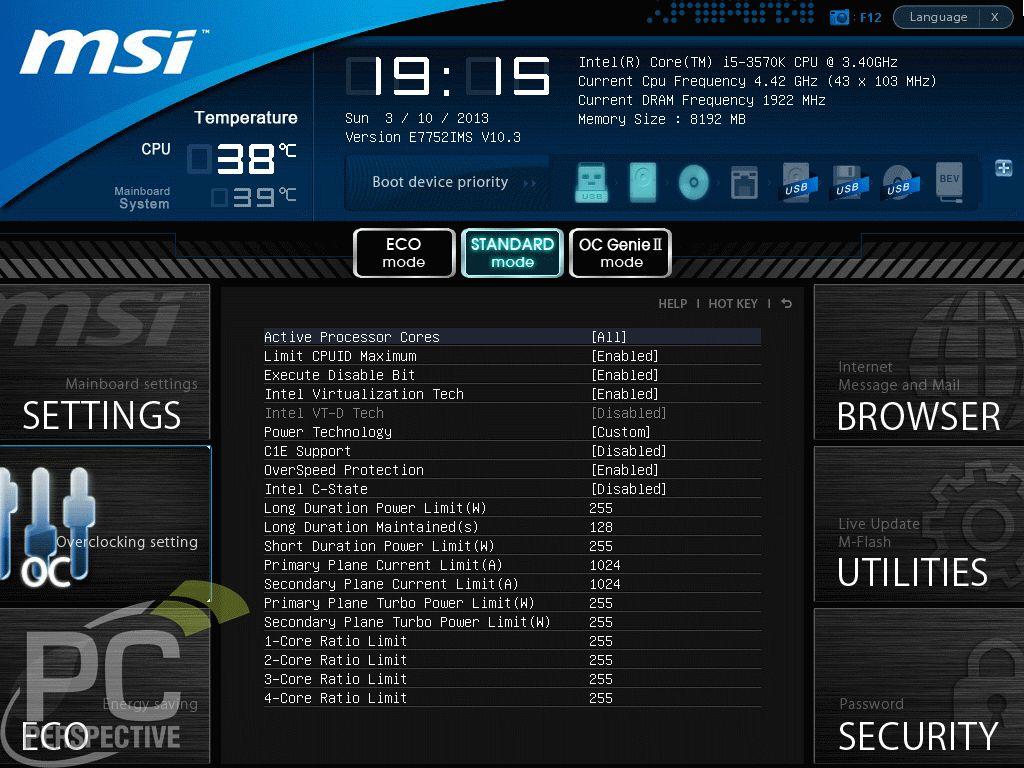Click the CPU temperature 38 reading

(x=242, y=159)
